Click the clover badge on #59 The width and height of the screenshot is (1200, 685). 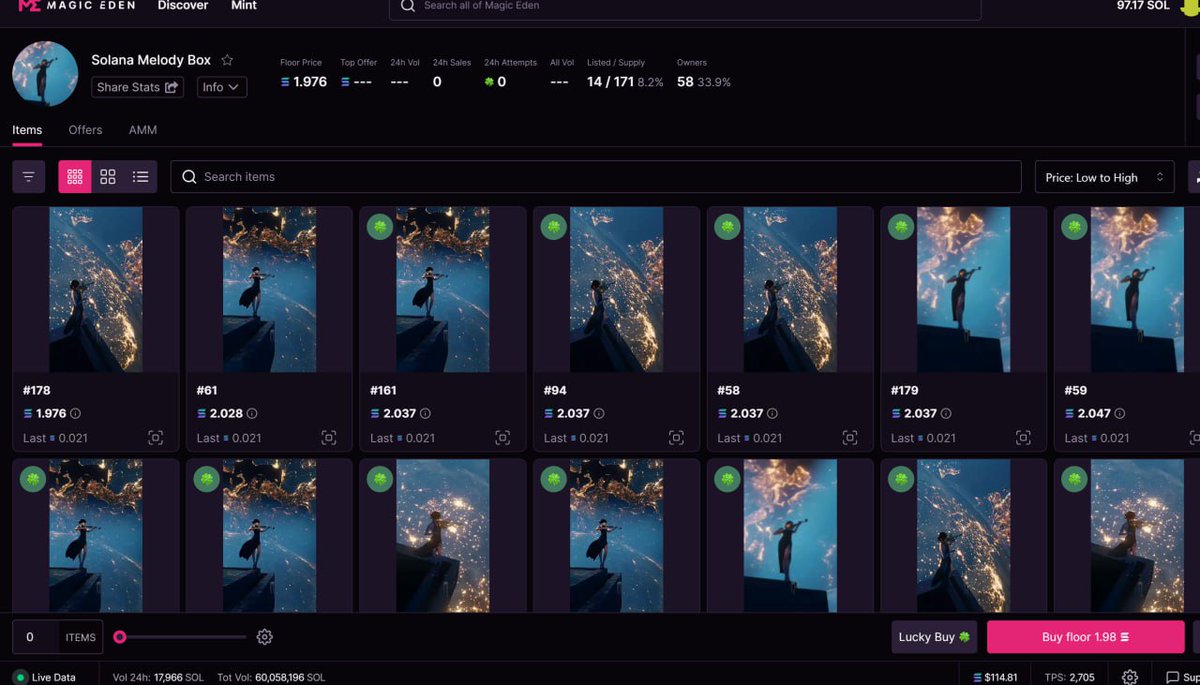tap(1074, 227)
